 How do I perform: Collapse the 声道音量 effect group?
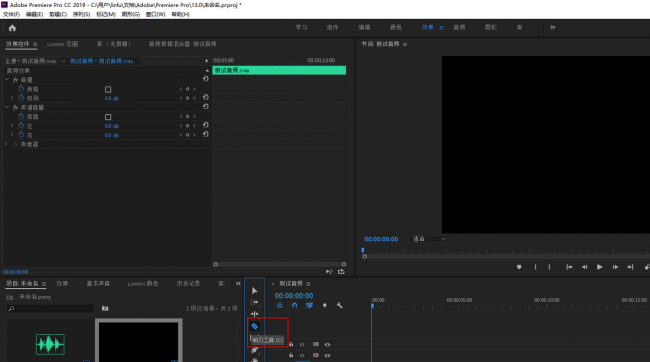pos(7,107)
